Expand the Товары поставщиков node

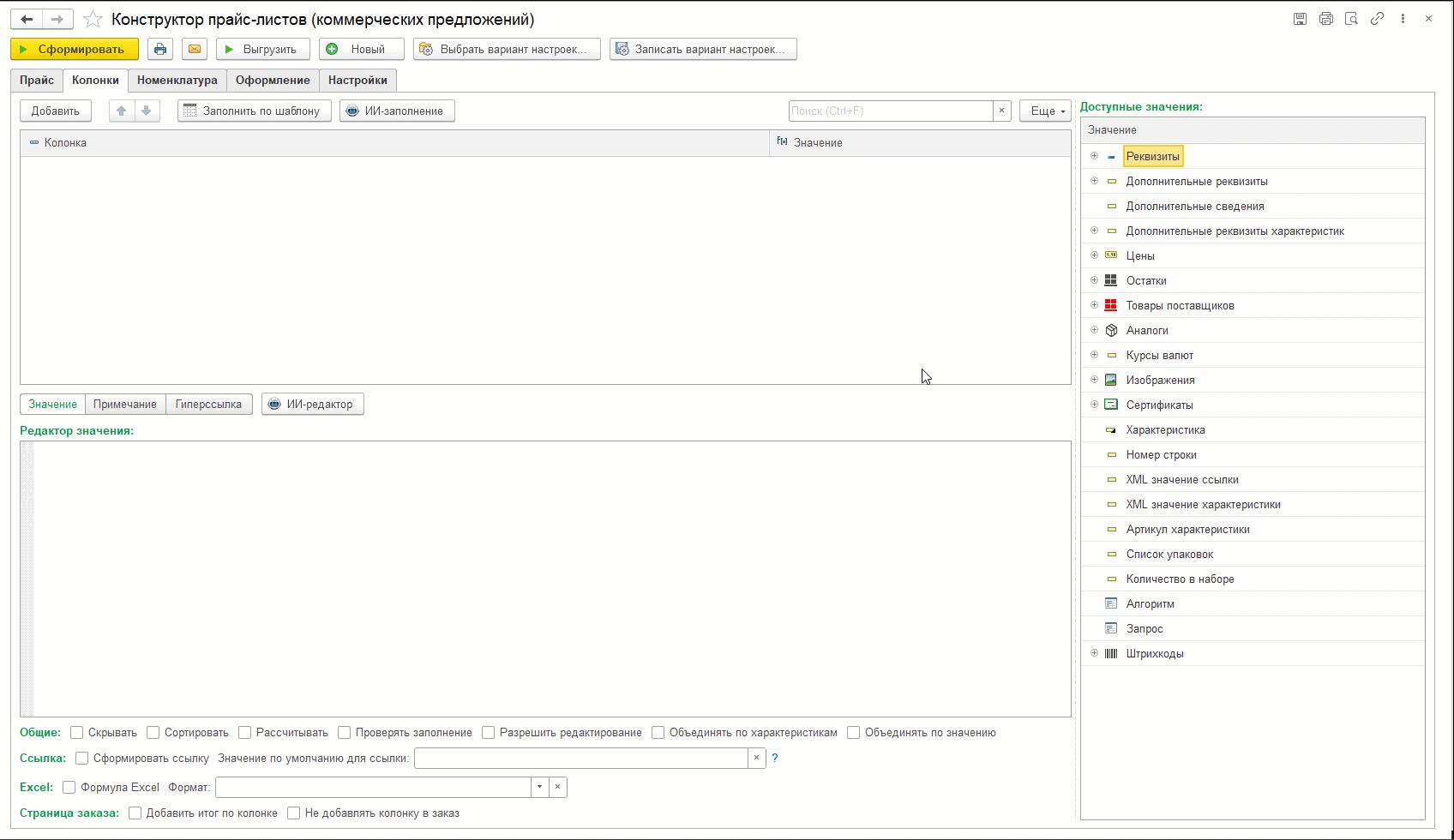(x=1094, y=305)
